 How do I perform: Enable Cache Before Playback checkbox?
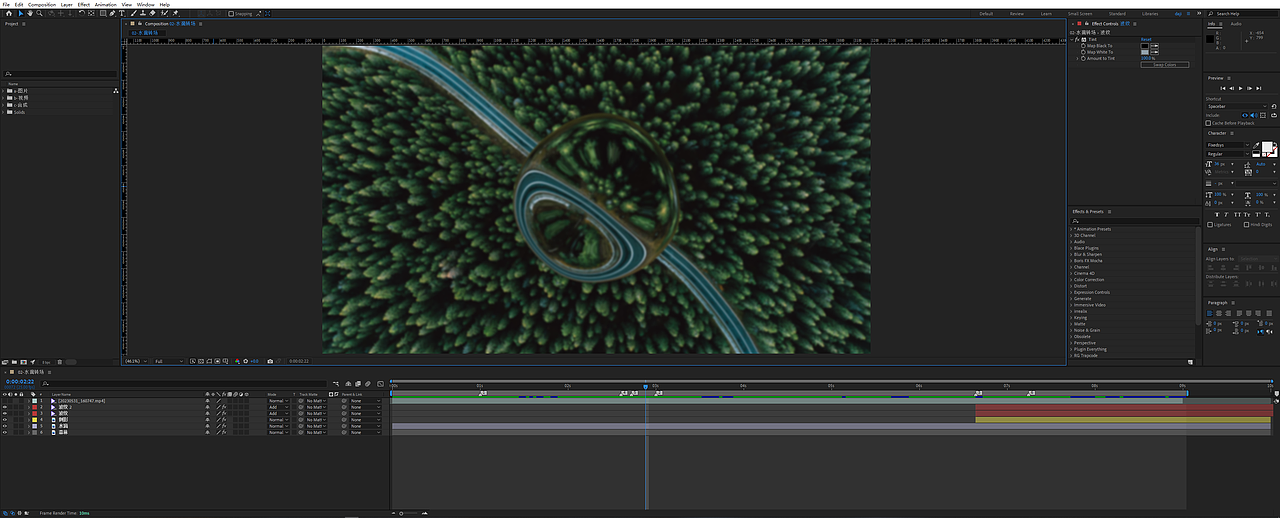click(x=1209, y=123)
